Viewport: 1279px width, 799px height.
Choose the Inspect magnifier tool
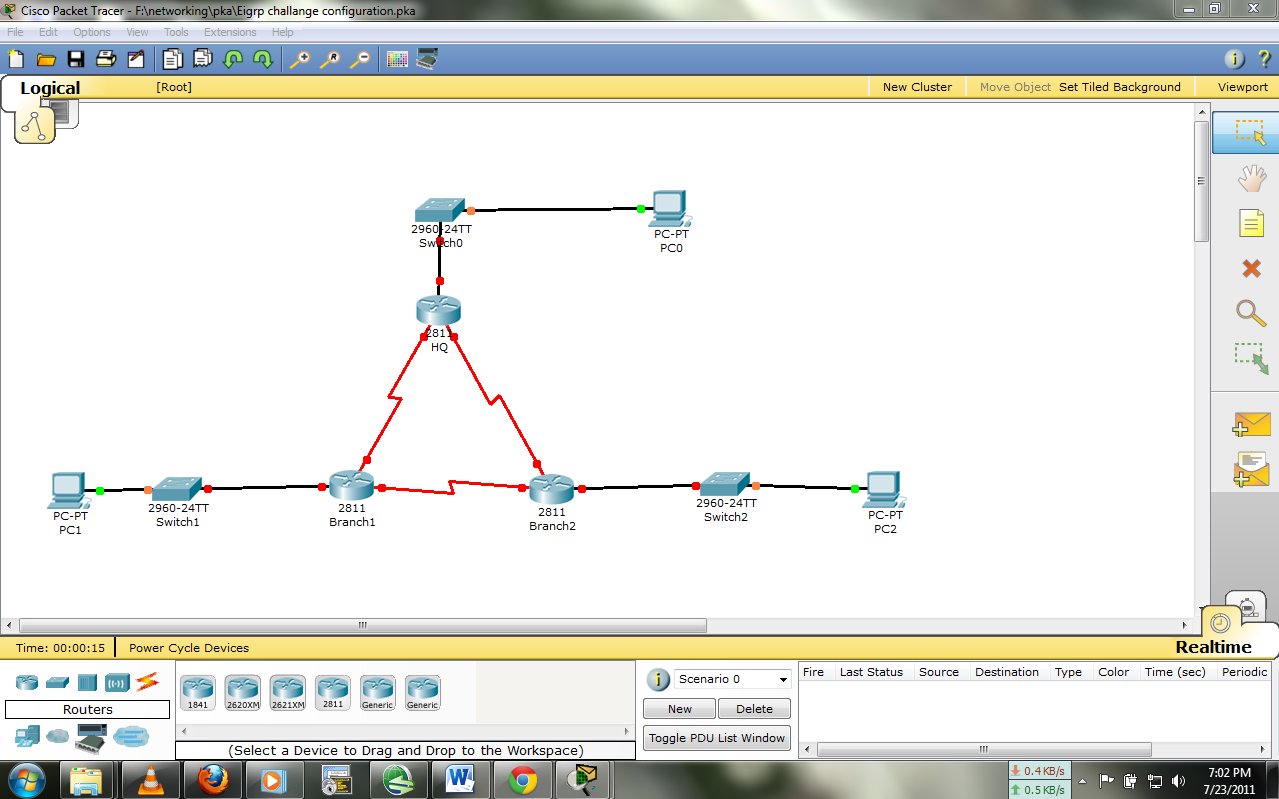(x=1251, y=313)
